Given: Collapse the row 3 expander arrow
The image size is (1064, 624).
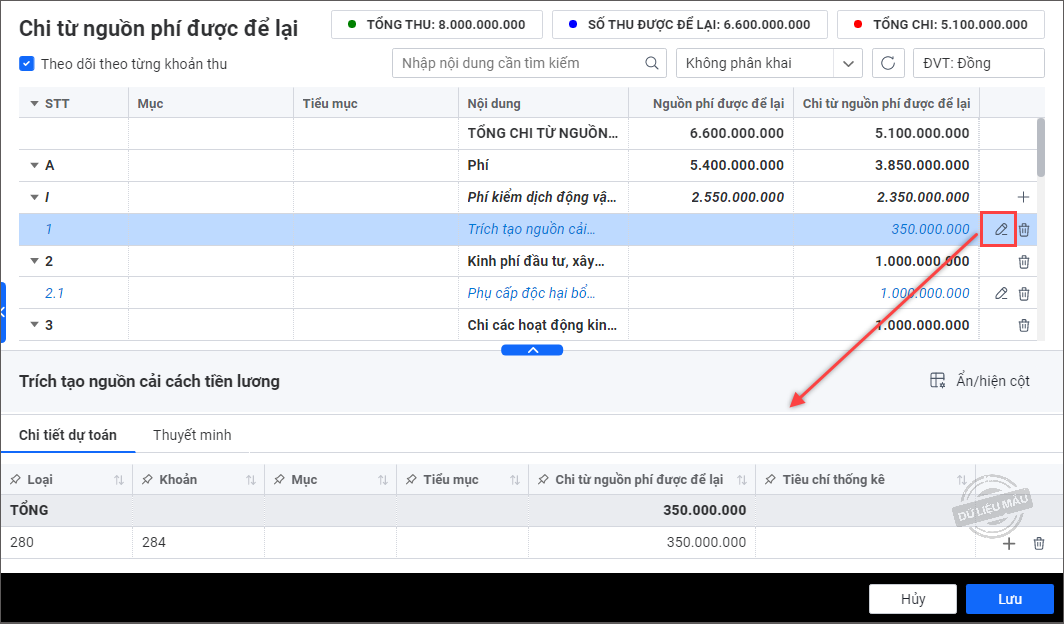Looking at the screenshot, I should tap(35, 326).
